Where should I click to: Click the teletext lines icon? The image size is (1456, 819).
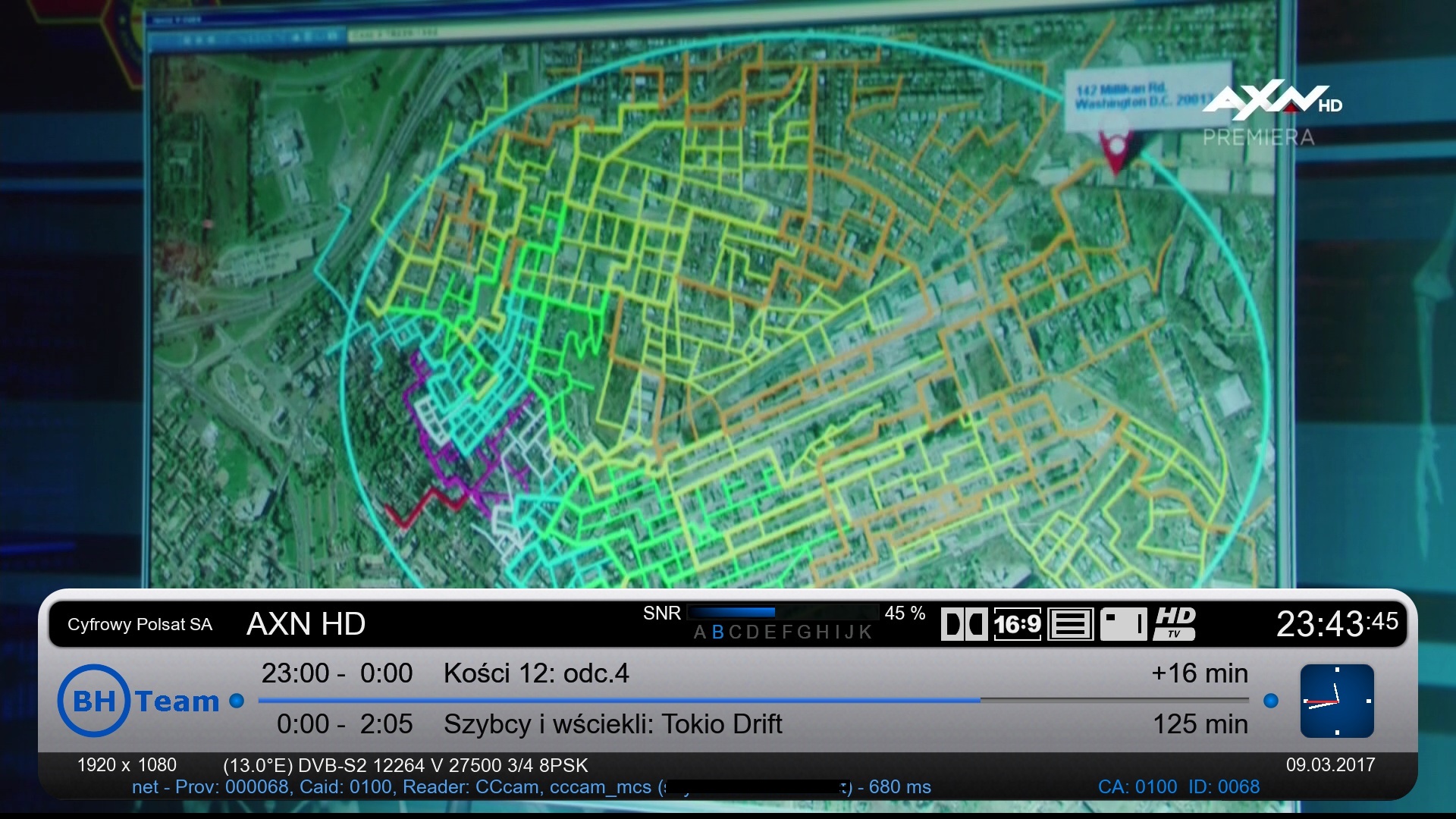pyautogui.click(x=1070, y=624)
